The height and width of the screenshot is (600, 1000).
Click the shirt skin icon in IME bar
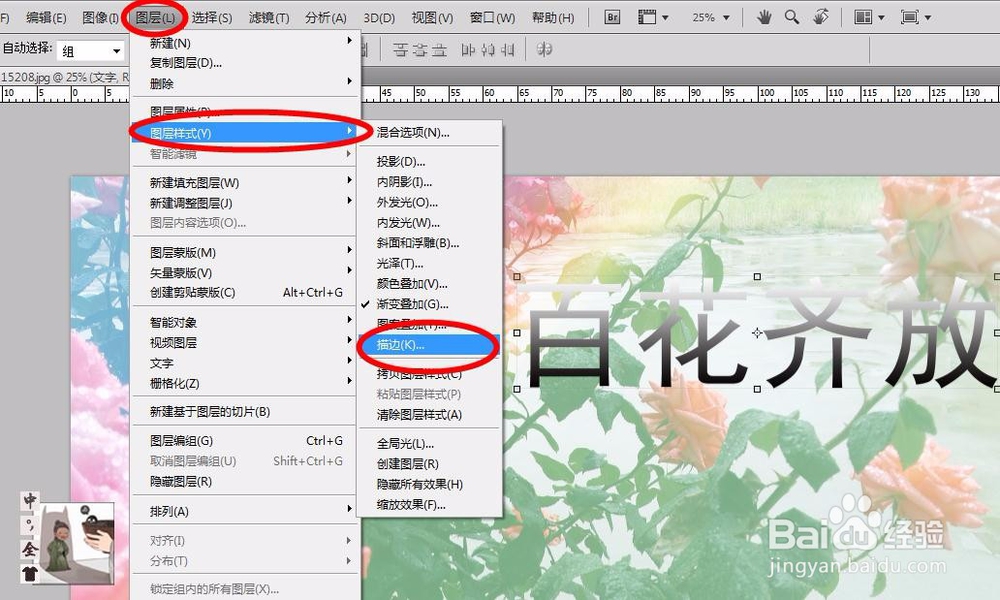30,573
